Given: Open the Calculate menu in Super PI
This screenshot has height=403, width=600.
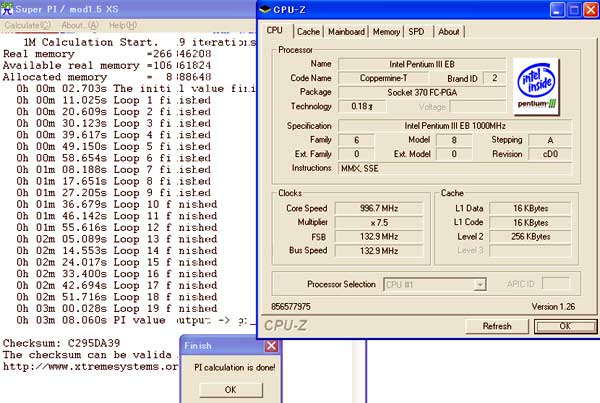Looking at the screenshot, I should click(28, 25).
